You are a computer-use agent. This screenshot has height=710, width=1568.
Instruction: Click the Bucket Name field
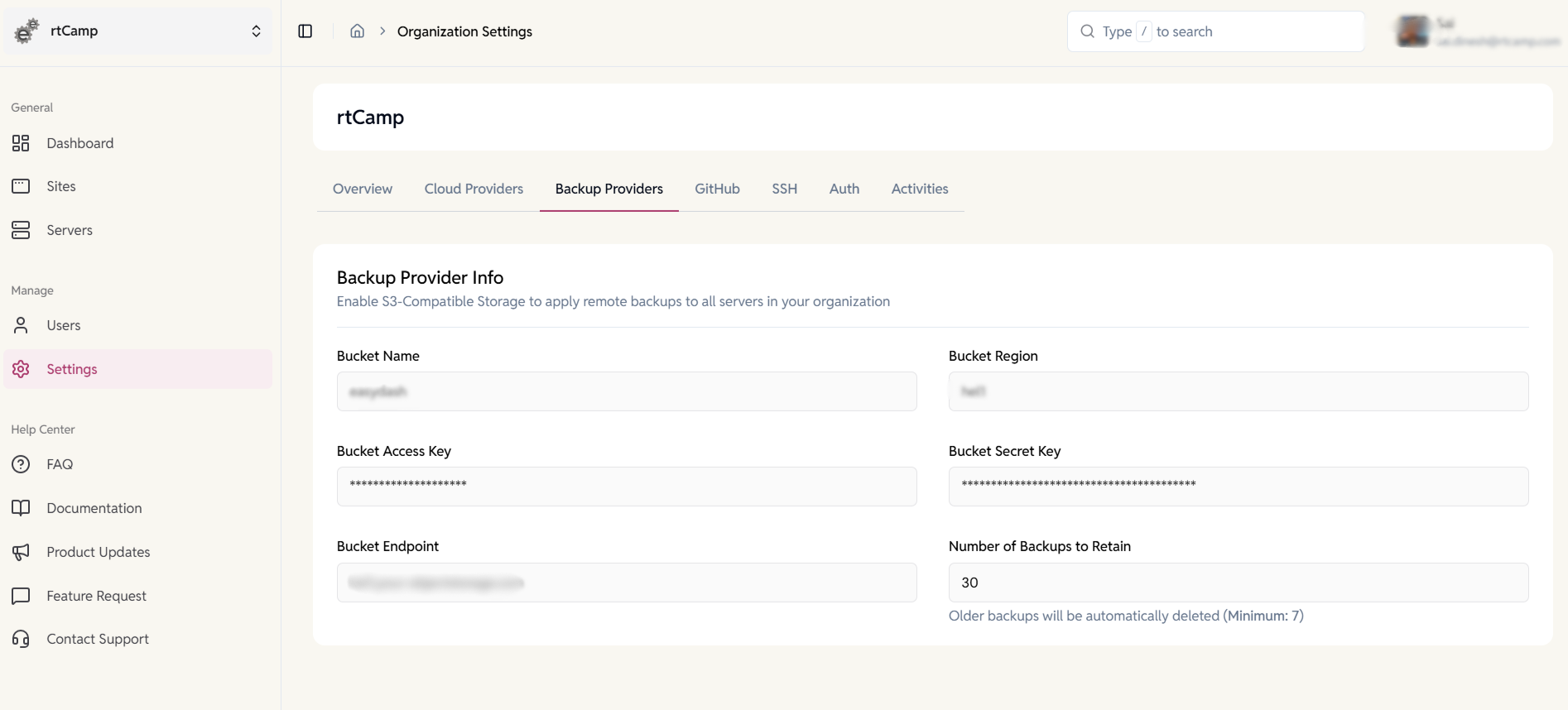pos(626,391)
